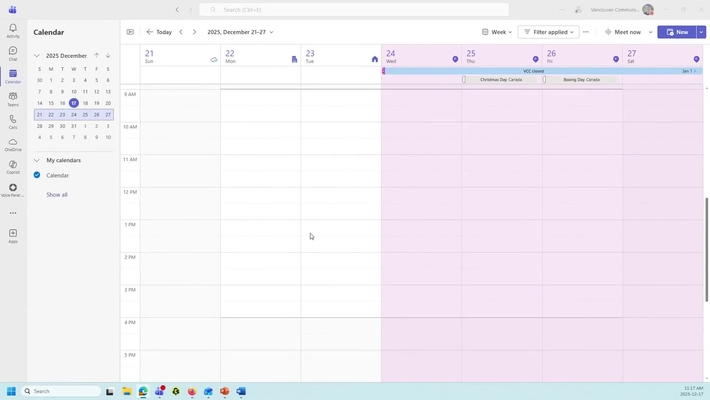Open the Christmas Day Canada event
Viewport: 710px width, 400px height.
[501, 80]
